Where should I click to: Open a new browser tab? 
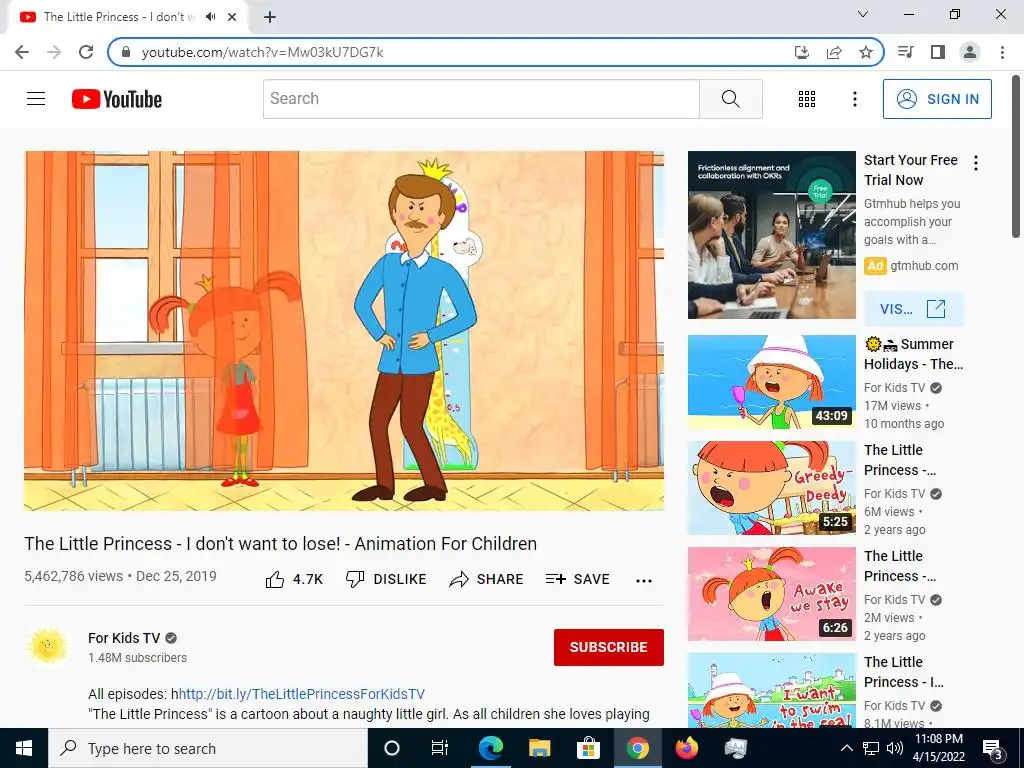pos(270,17)
